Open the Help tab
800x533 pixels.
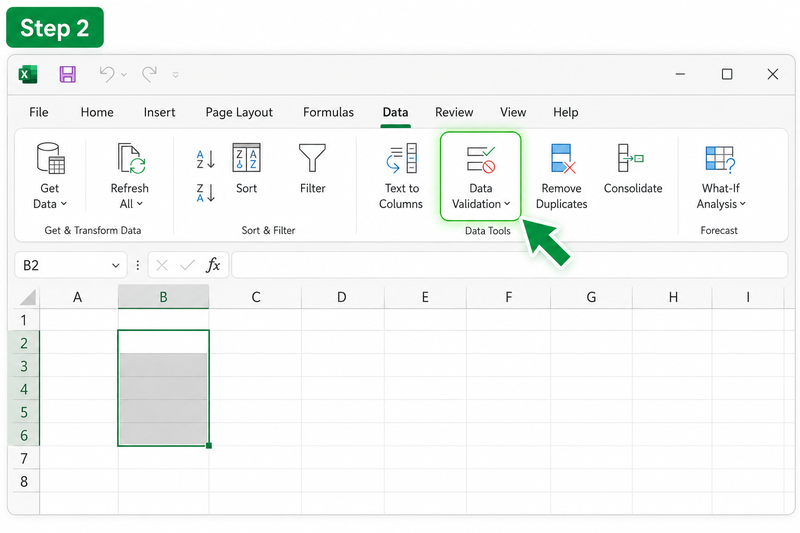565,112
